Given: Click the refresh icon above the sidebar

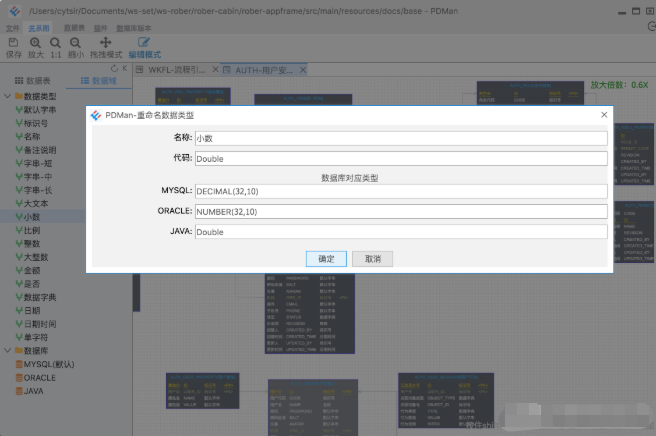Looking at the screenshot, I should (114, 68).
